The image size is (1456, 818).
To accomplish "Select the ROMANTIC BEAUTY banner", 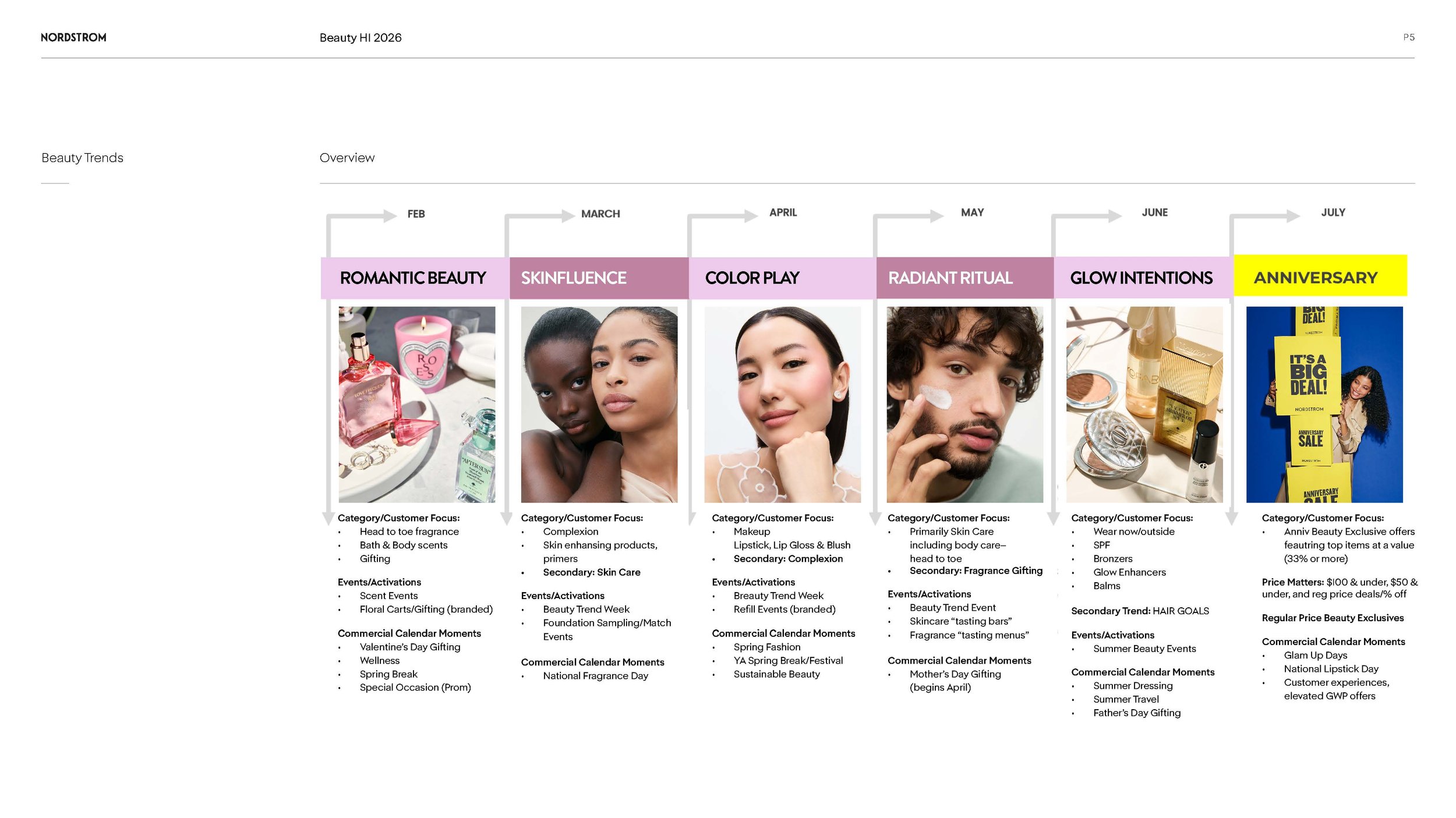I will [x=414, y=278].
